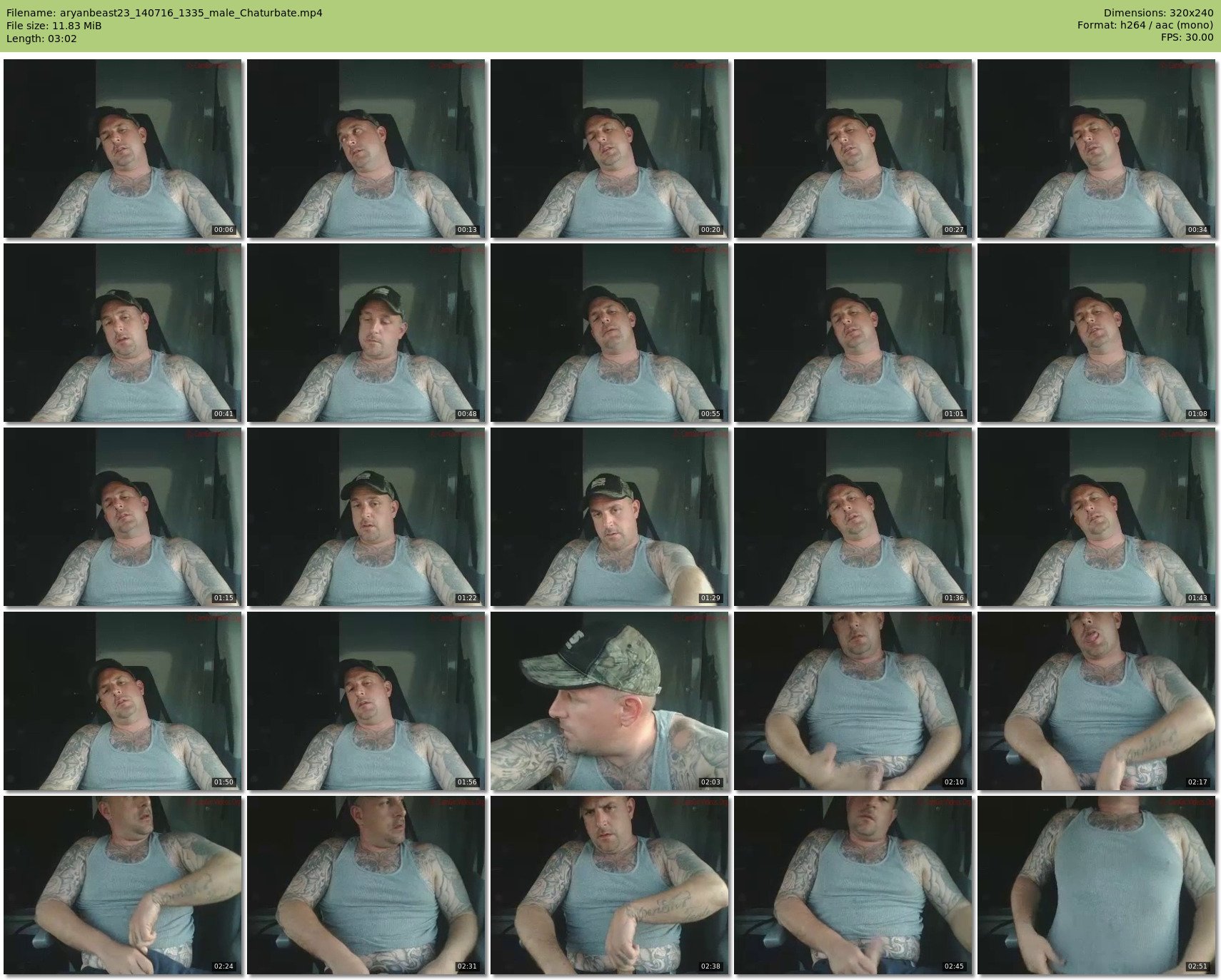Viewport: 1221px width, 980px height.
Task: Open the frame marked 01:08
Action: [1096, 333]
